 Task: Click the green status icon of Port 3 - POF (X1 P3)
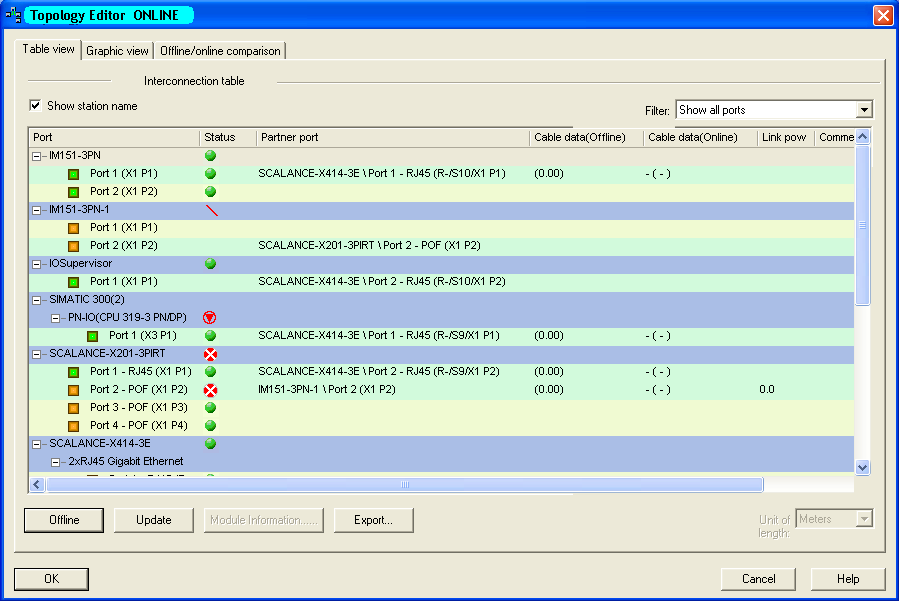click(x=210, y=407)
